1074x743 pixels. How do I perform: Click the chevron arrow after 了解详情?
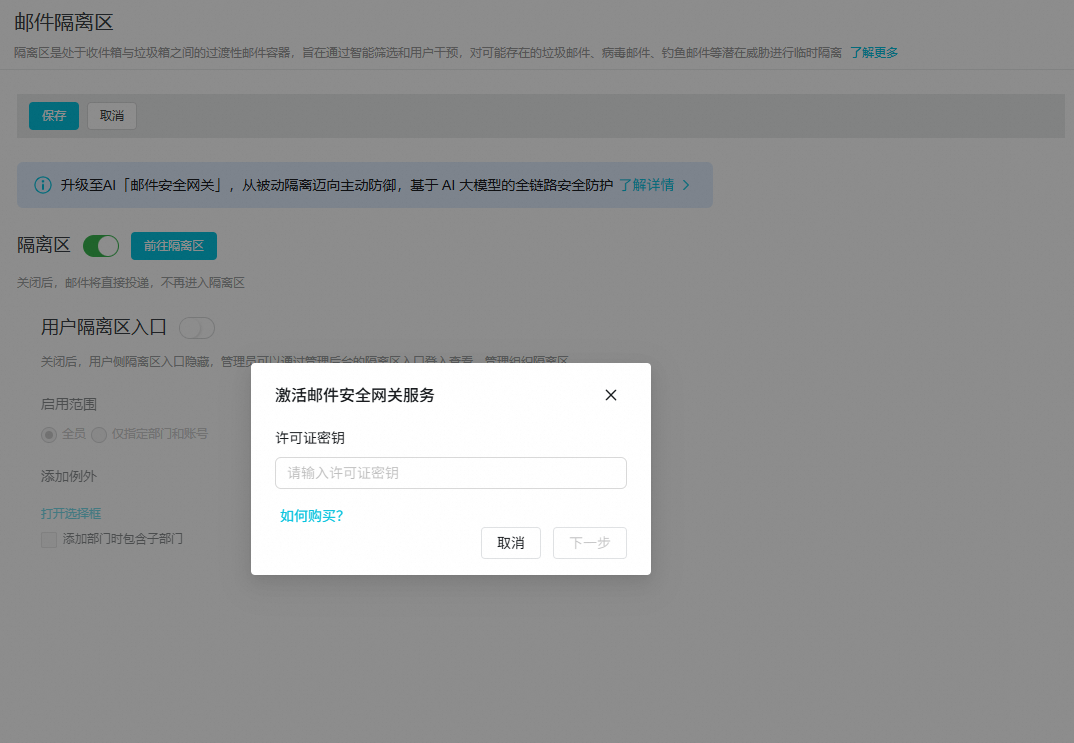click(x=686, y=185)
